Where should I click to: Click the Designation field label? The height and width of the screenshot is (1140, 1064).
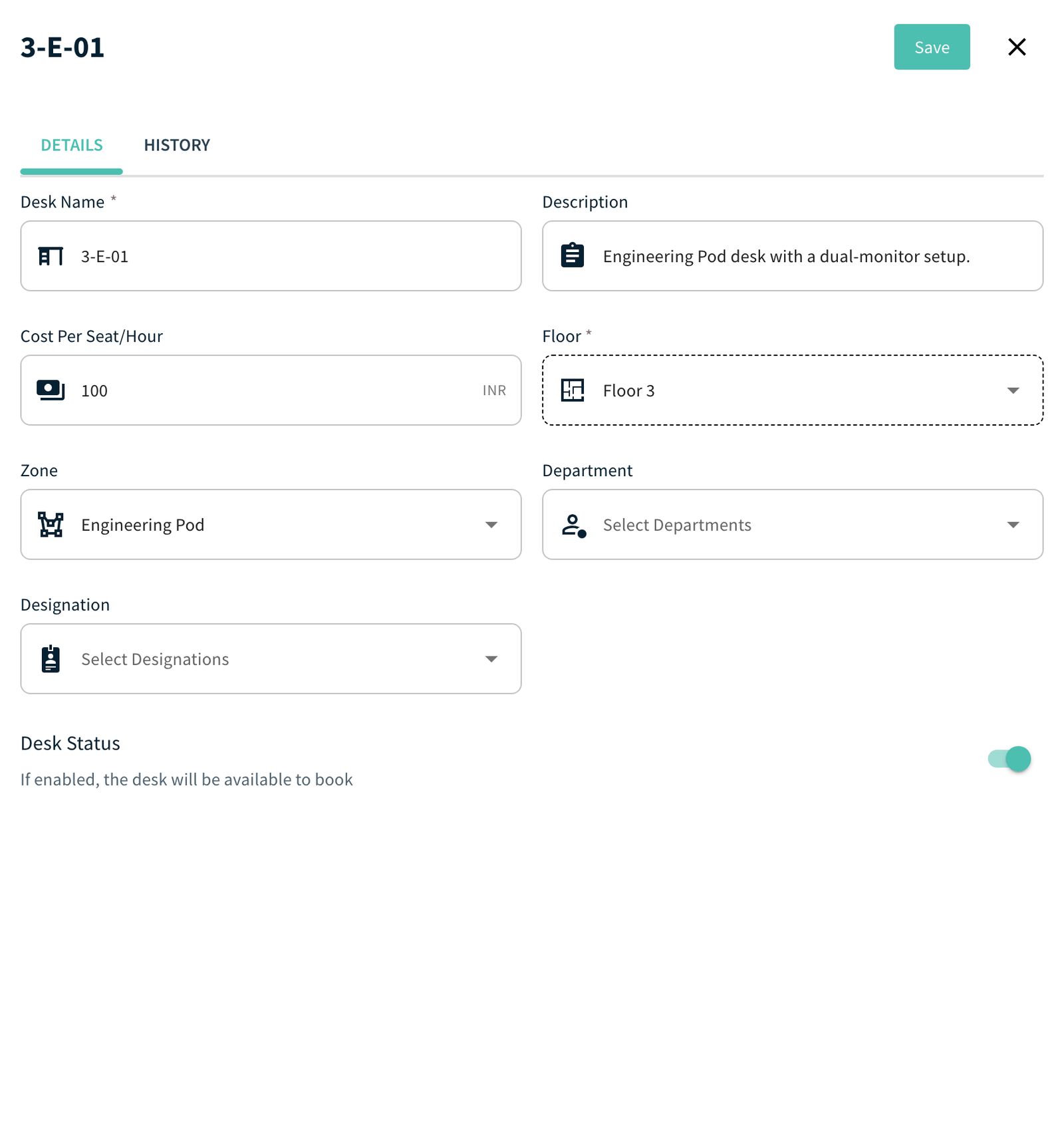[x=65, y=605]
